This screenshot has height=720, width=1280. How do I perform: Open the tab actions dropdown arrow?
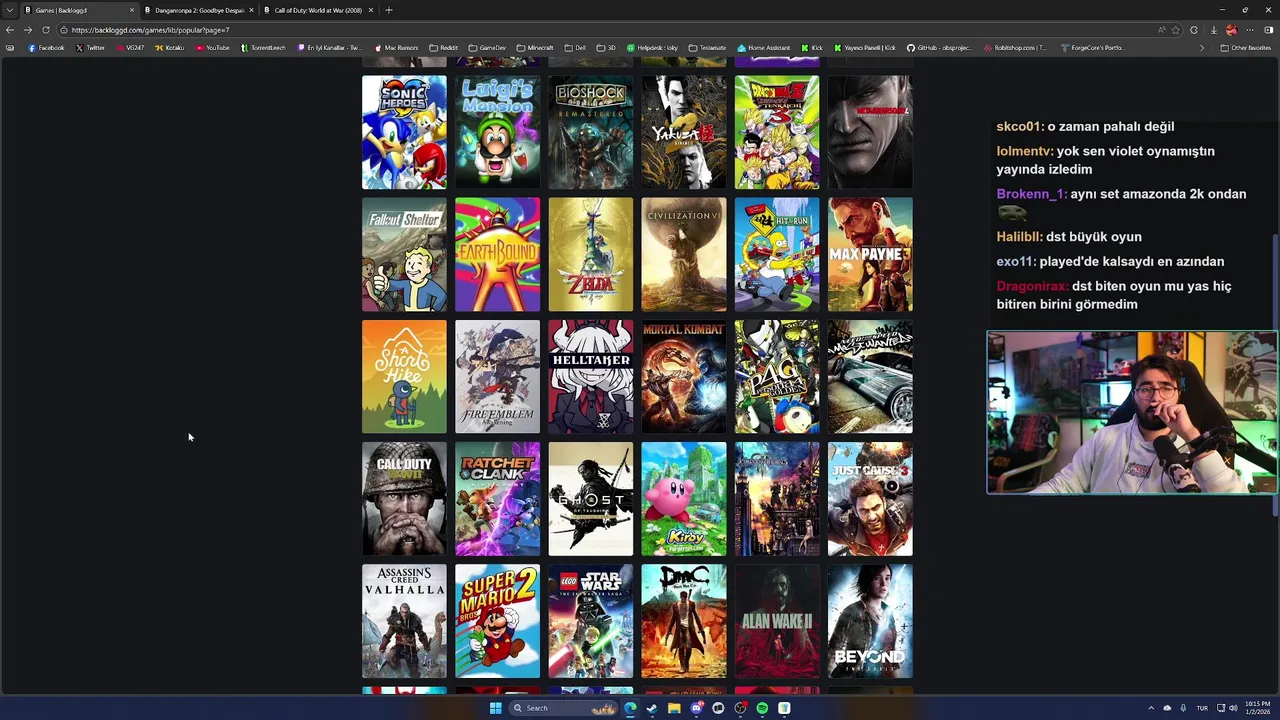(9, 10)
